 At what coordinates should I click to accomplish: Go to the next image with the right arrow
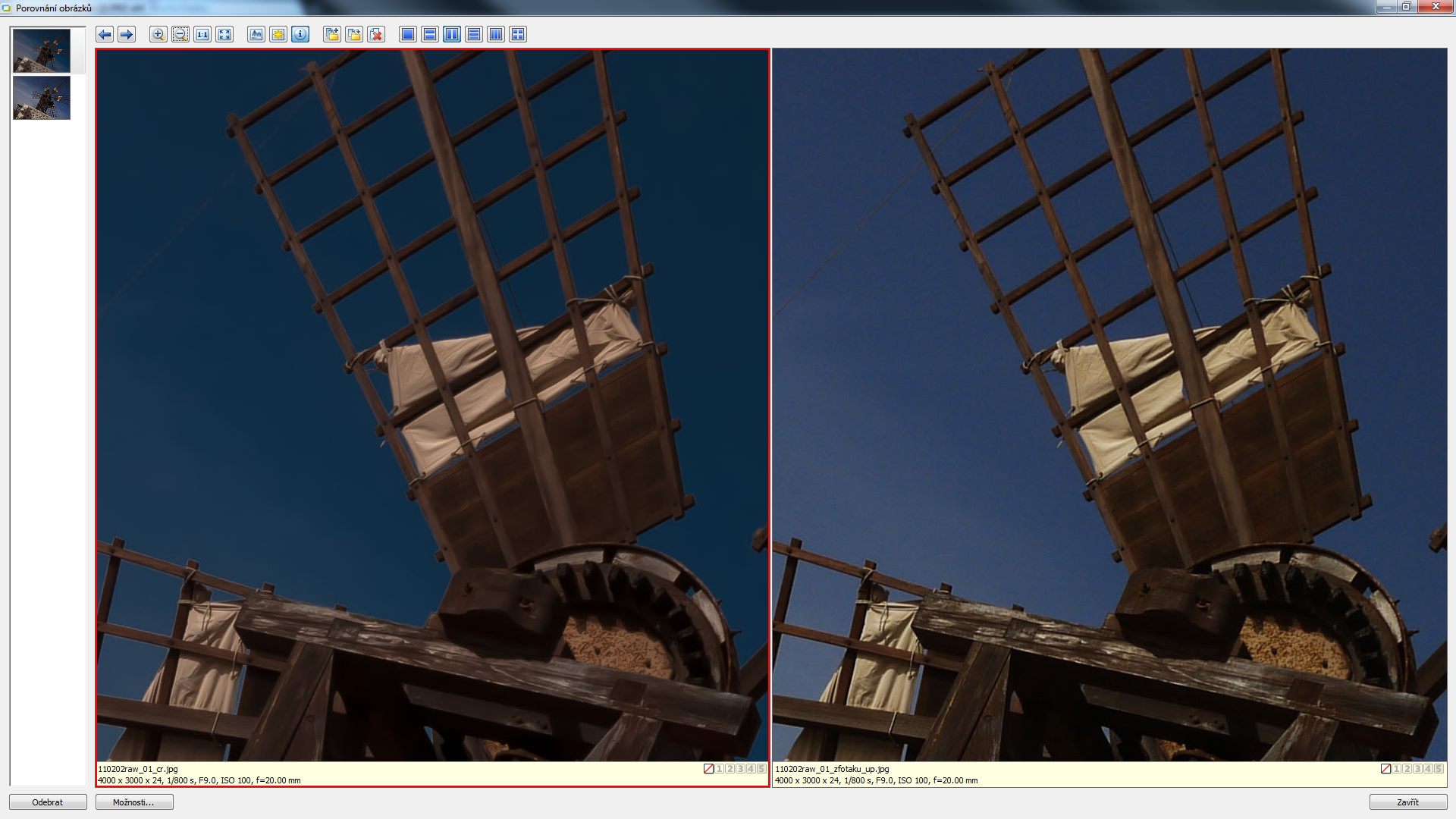tap(127, 34)
